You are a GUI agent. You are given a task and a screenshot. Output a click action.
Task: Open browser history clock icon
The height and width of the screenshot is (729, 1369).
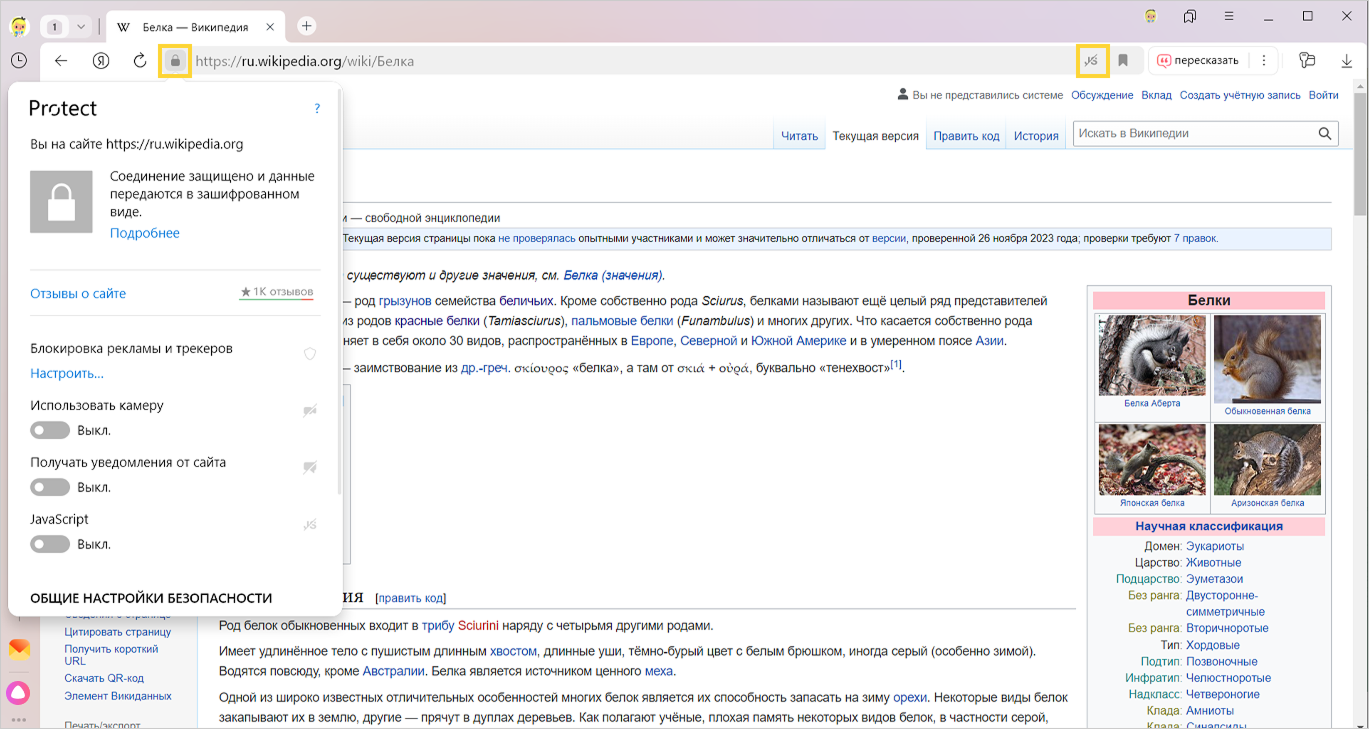(19, 61)
